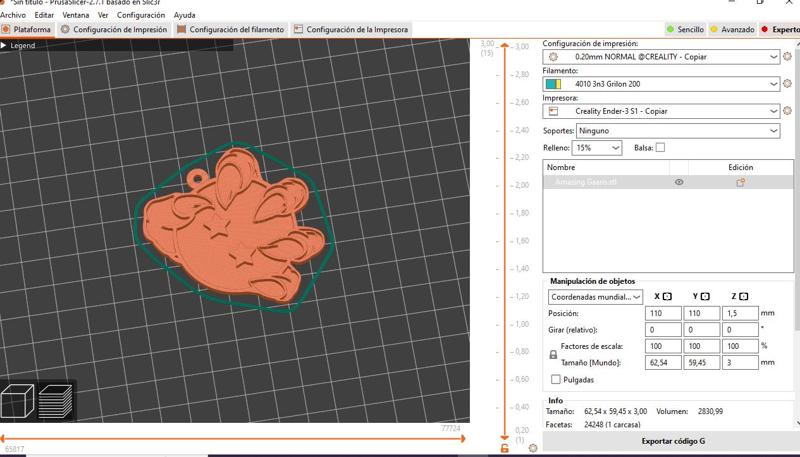
Task: Enable the Pulgadas checkbox
Action: point(556,379)
